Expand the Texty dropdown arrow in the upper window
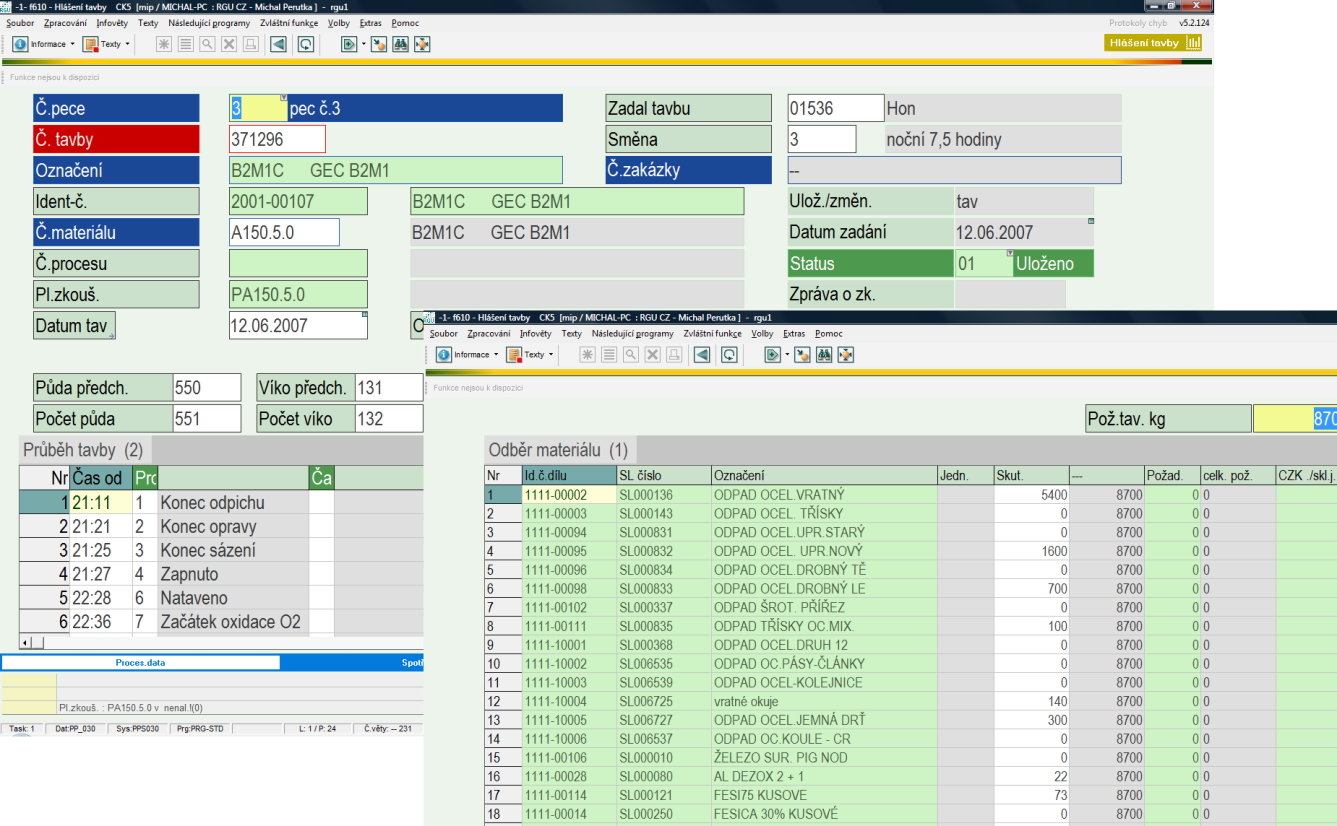 tap(127, 44)
